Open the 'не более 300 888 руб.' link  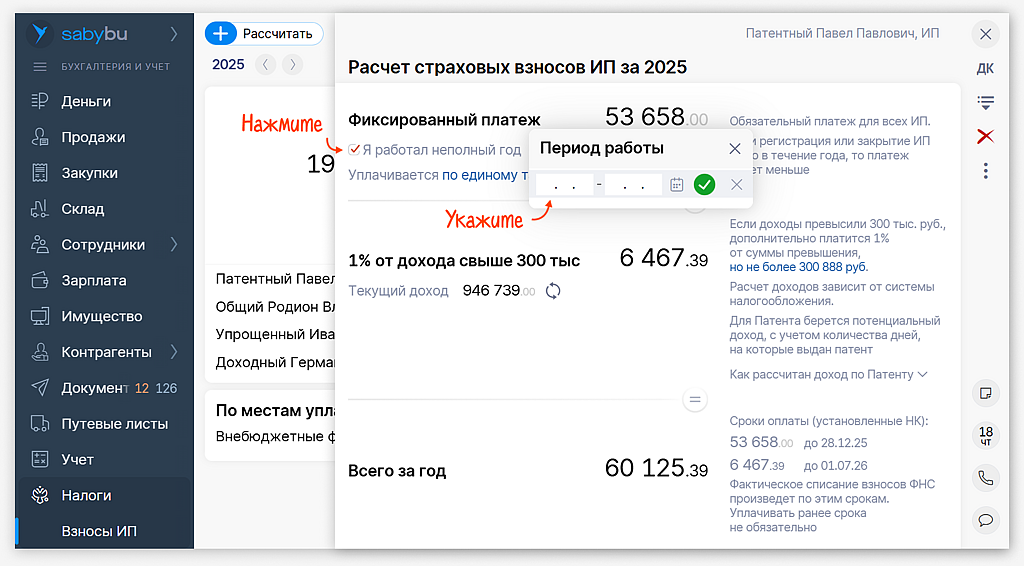pyautogui.click(x=799, y=267)
